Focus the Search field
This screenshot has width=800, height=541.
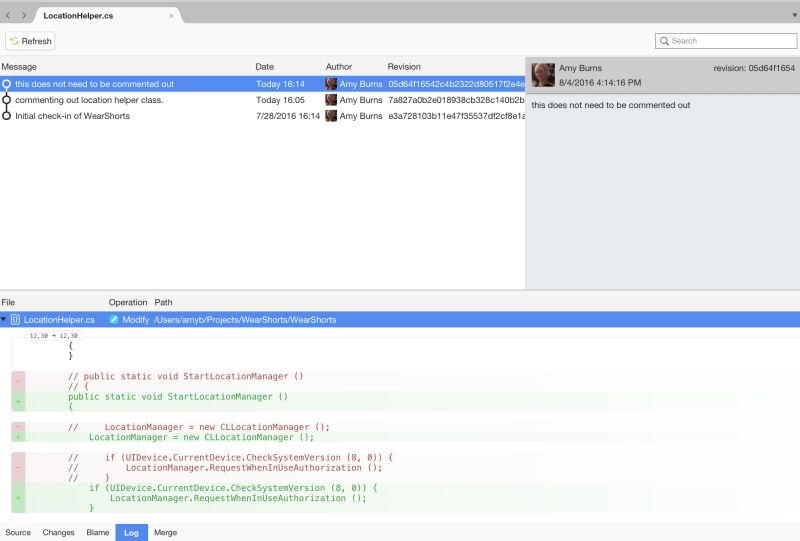tap(726, 41)
